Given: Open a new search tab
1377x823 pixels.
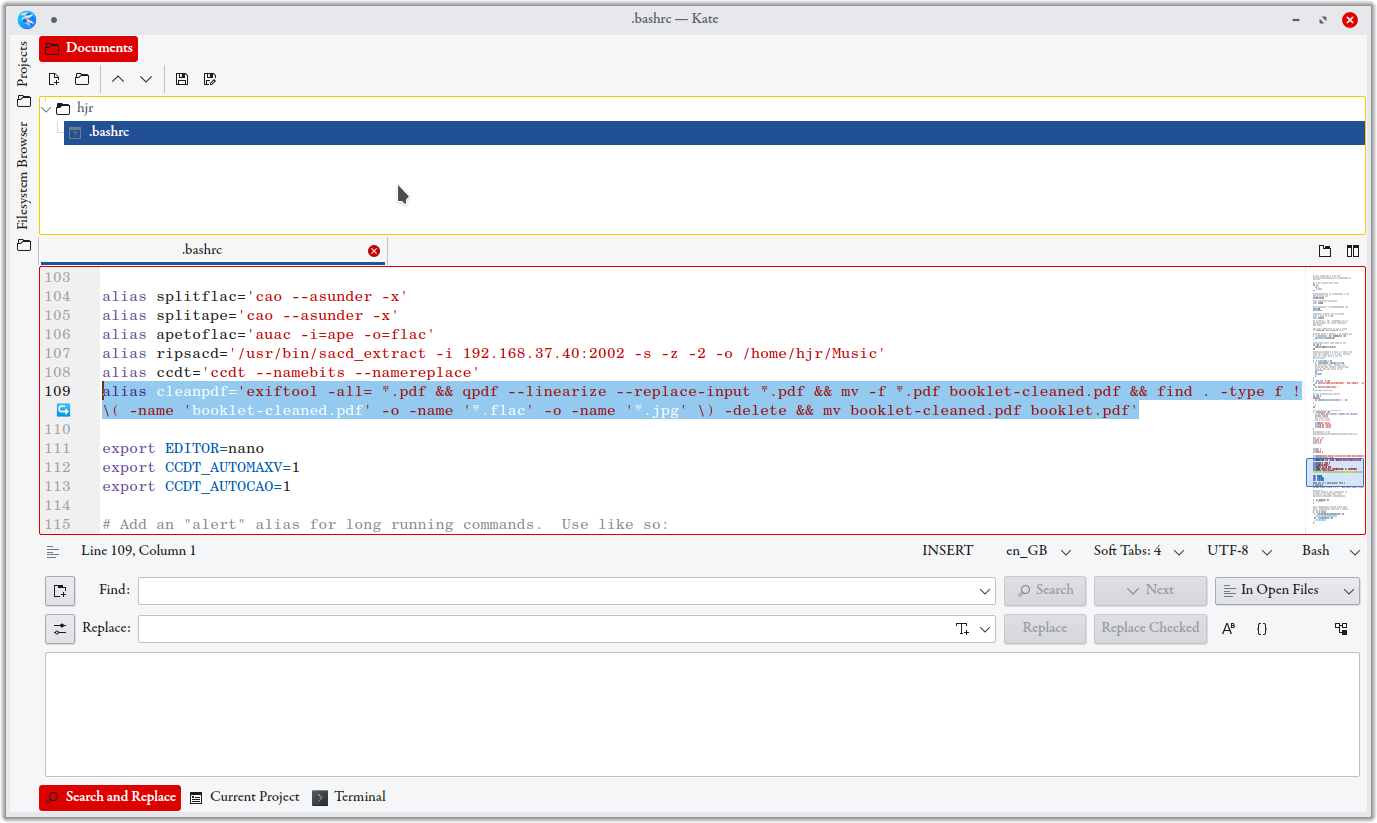Looking at the screenshot, I should pyautogui.click(x=59, y=590).
